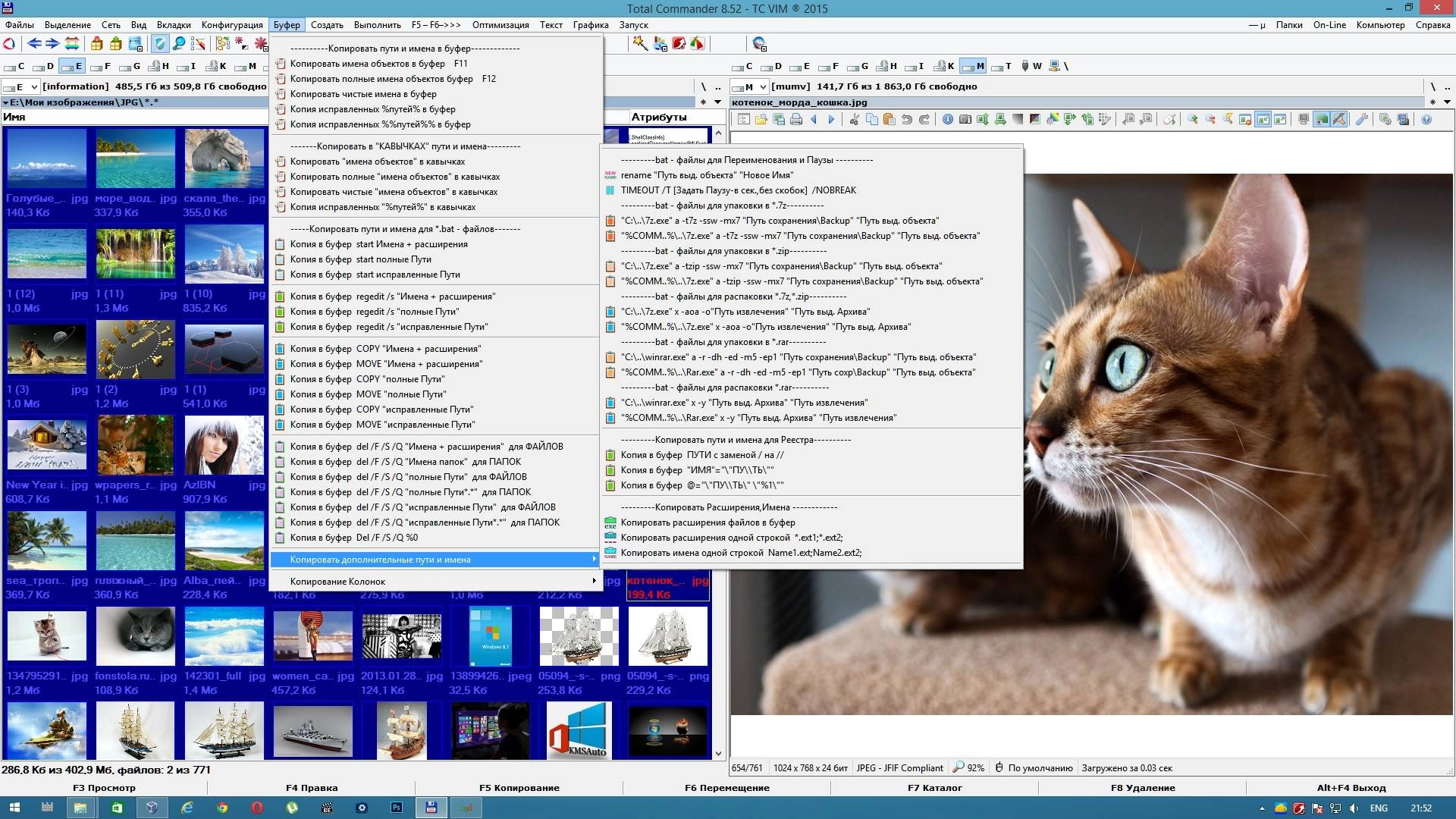Click the paste clipboard icon in the viewer toolbar
Viewport: 1456px width, 819px height.
889,119
